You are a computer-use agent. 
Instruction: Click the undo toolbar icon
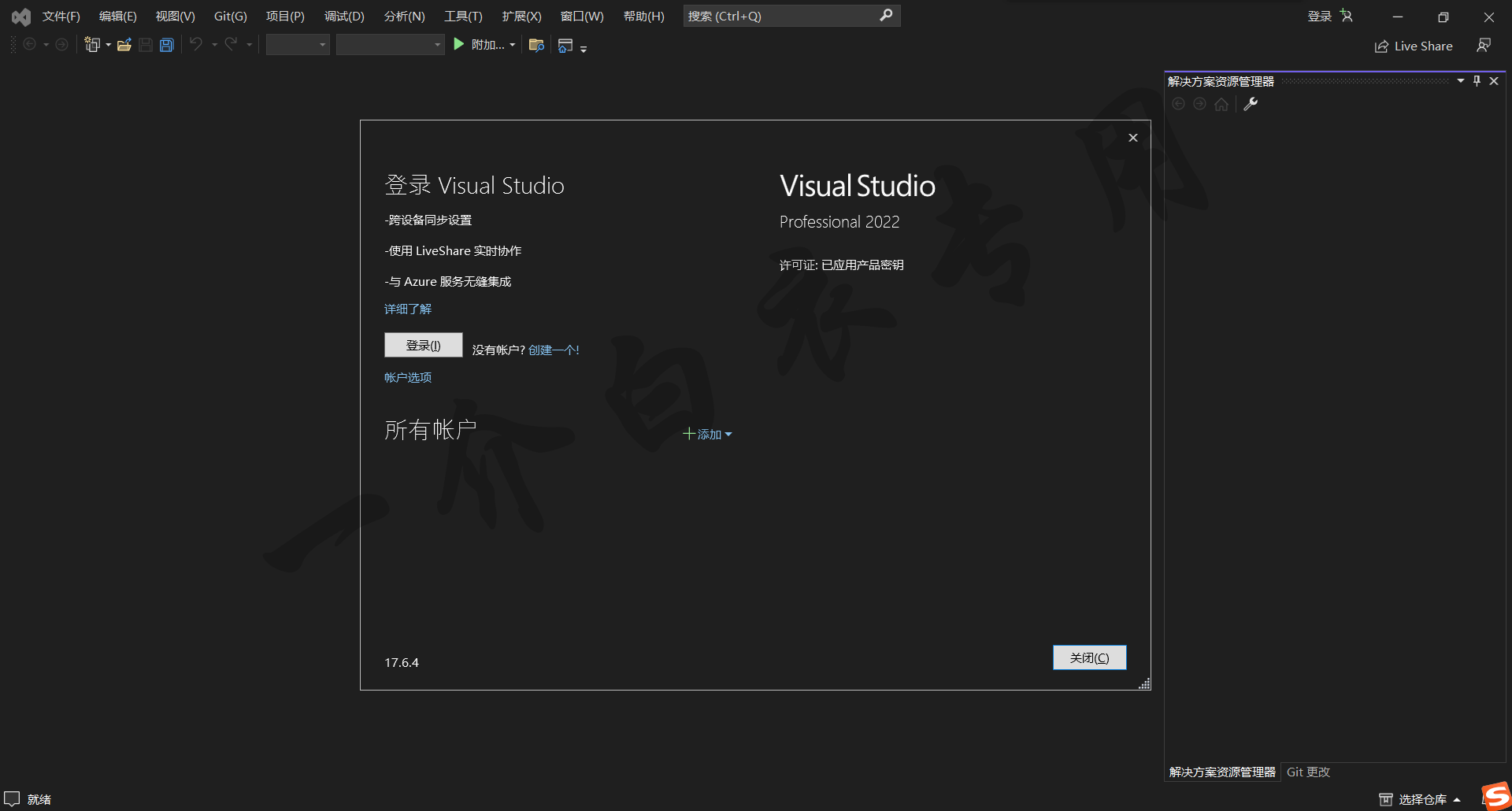click(196, 45)
